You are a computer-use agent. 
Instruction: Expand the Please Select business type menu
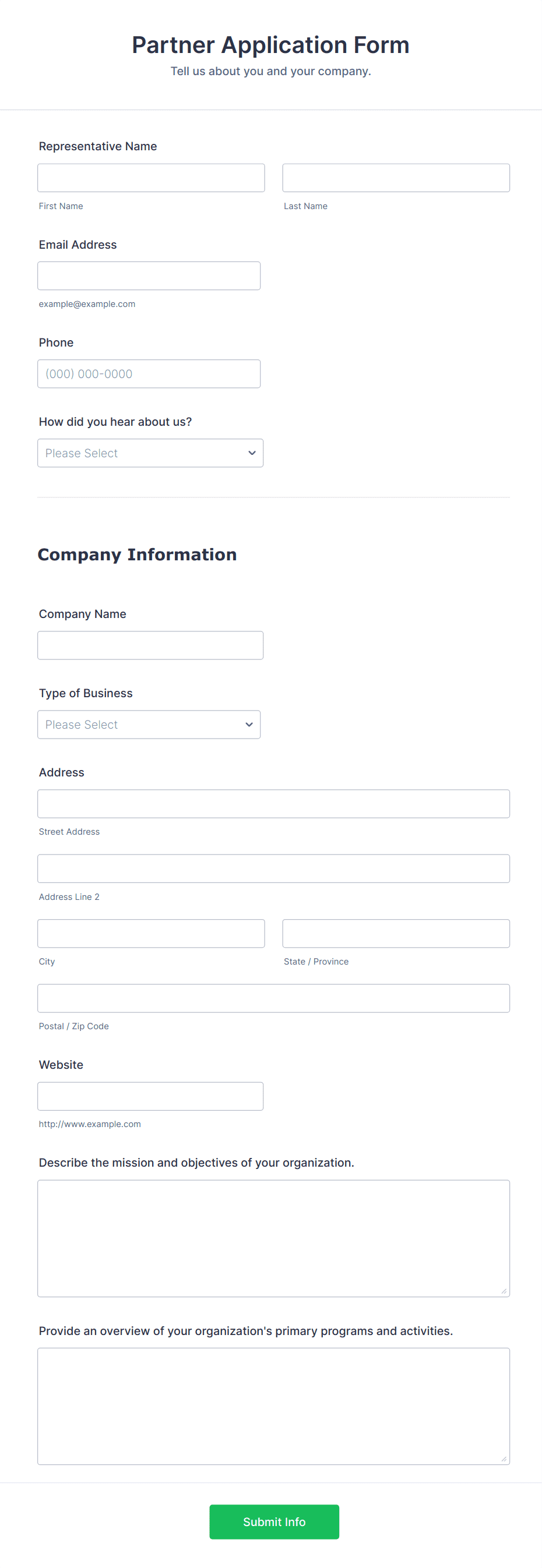tap(149, 725)
